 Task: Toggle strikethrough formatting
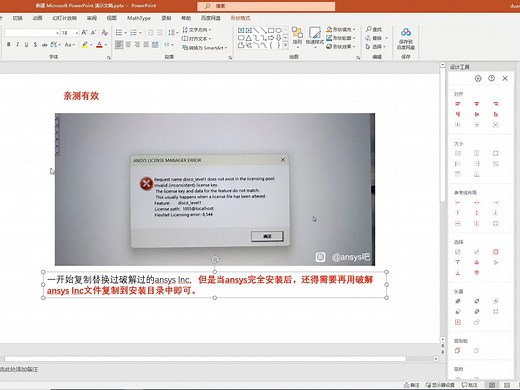tap(44, 44)
